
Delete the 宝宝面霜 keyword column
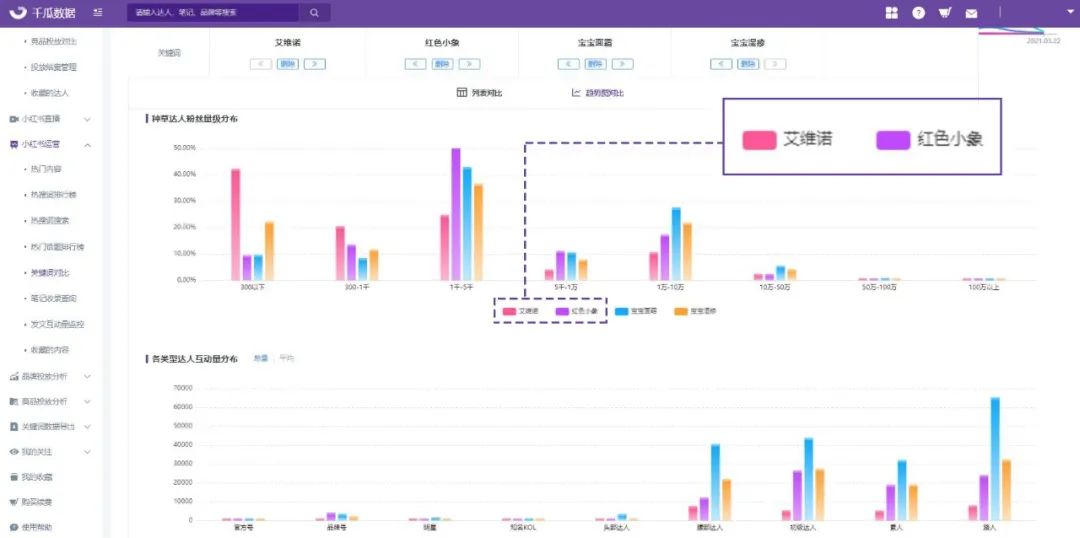(595, 64)
